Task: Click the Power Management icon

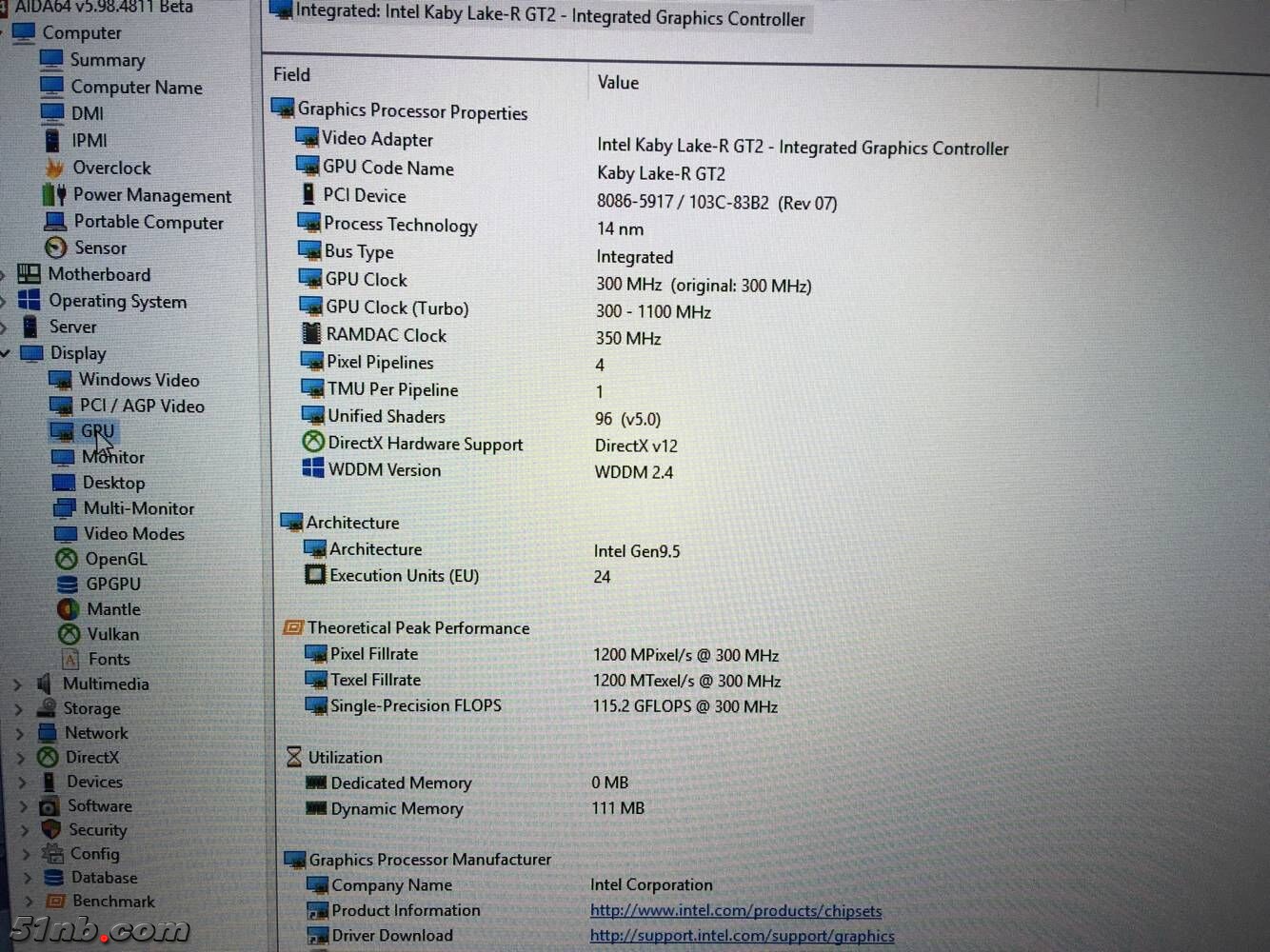Action: [x=53, y=195]
